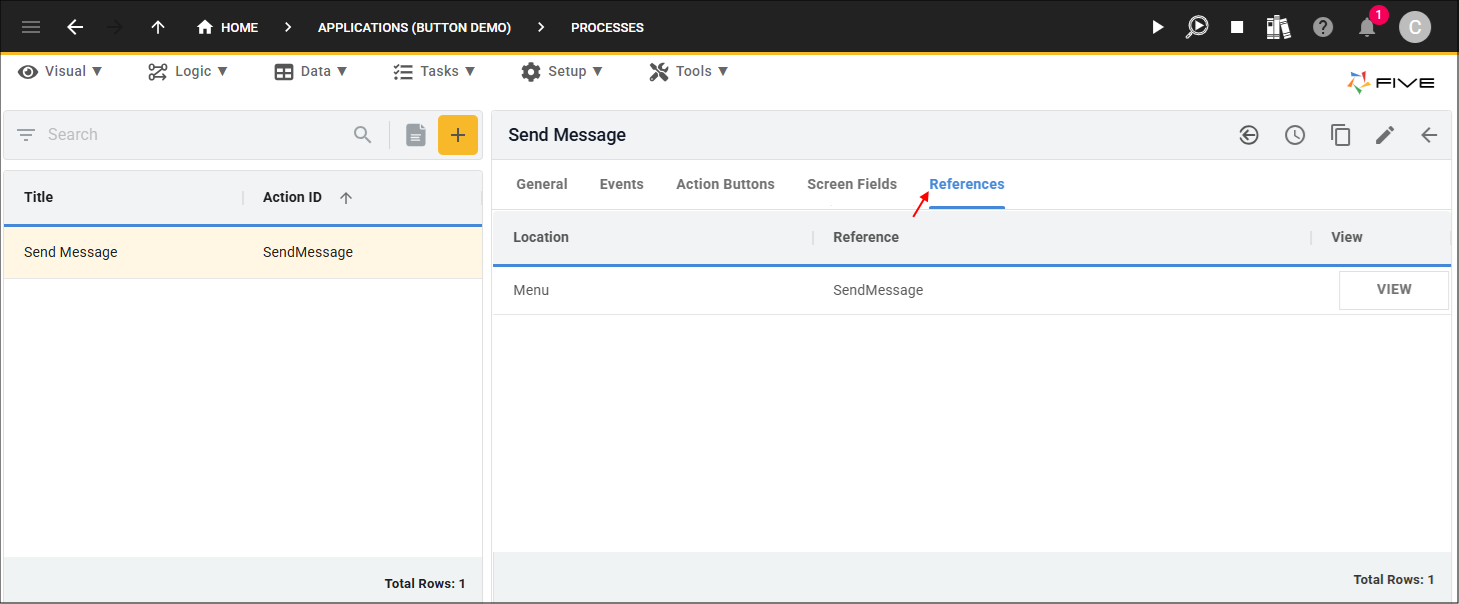Viewport: 1459px width, 604px height.
Task: Go up one level with up arrow
Action: click(158, 27)
